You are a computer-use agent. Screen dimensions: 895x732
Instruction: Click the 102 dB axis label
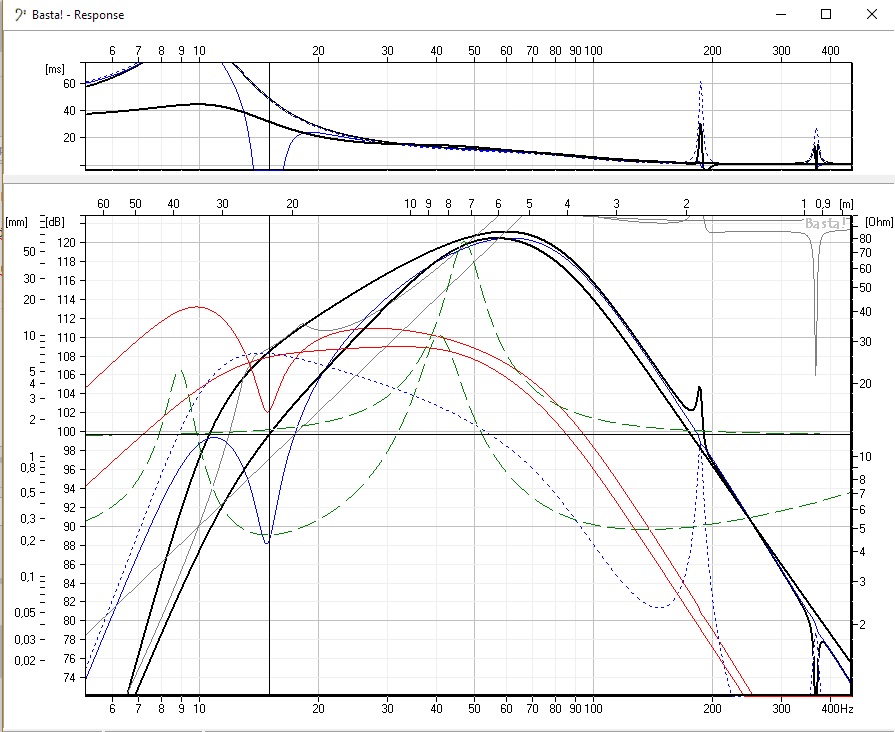[x=67, y=412]
